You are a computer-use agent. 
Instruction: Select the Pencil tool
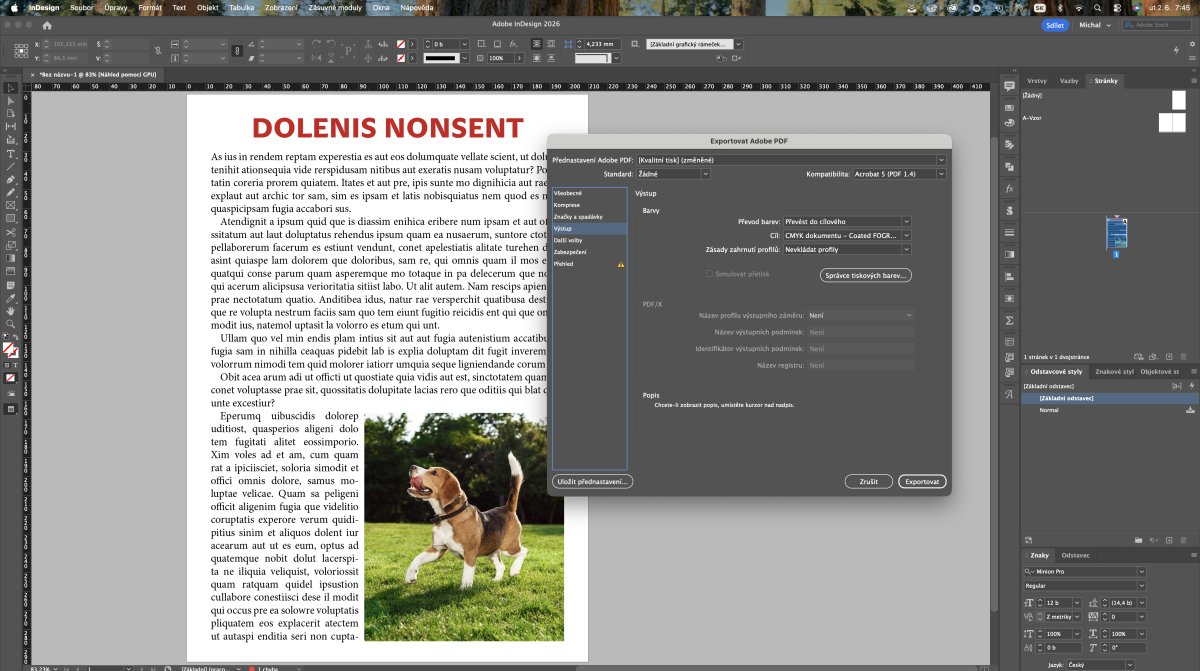[11, 192]
